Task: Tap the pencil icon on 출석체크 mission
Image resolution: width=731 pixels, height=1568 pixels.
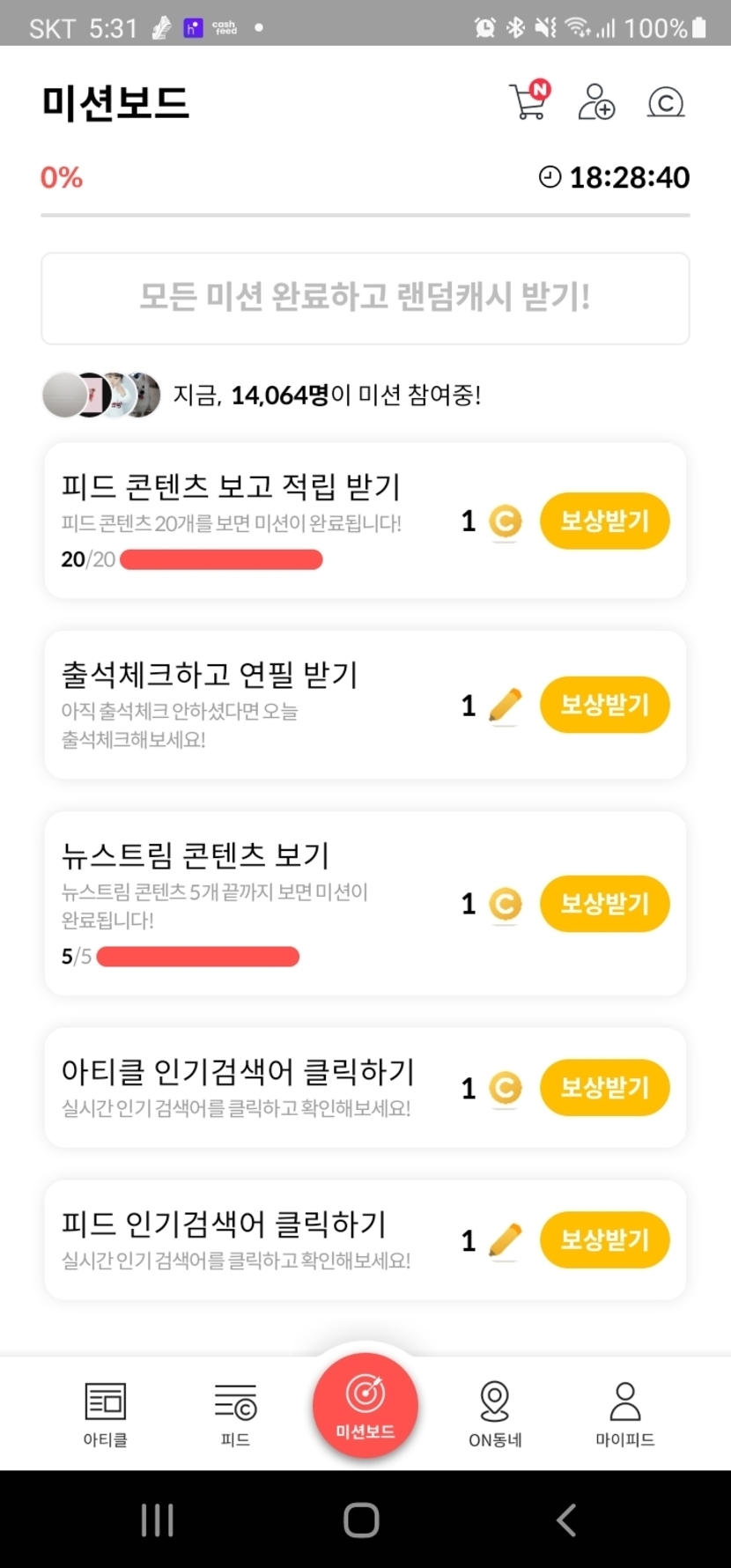Action: [505, 706]
